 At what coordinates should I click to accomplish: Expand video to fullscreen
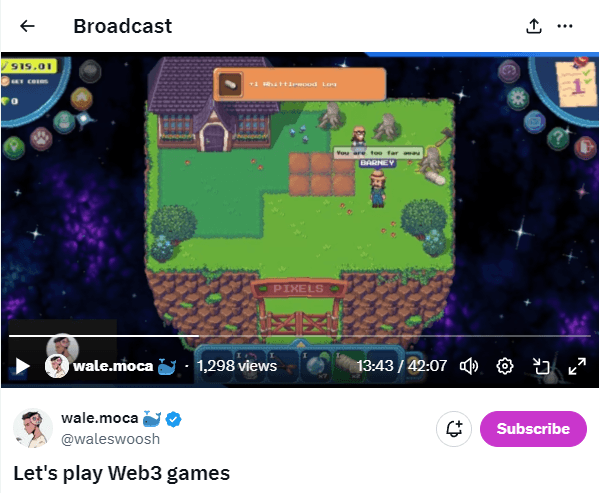pos(577,366)
